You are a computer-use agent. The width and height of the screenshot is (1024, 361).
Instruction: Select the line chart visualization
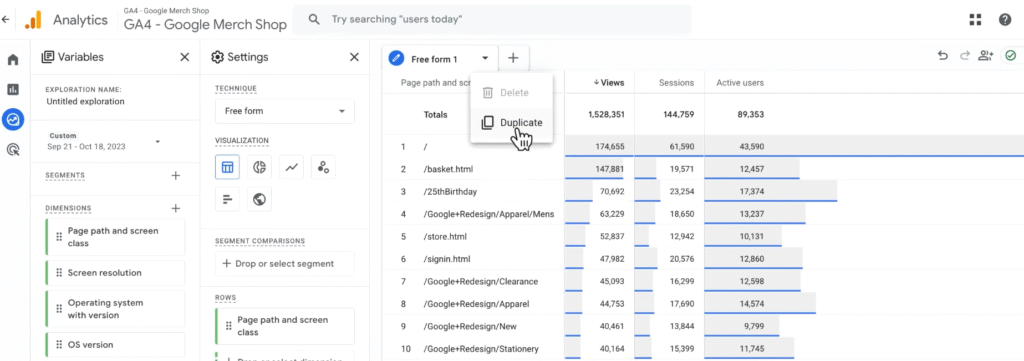(x=291, y=167)
